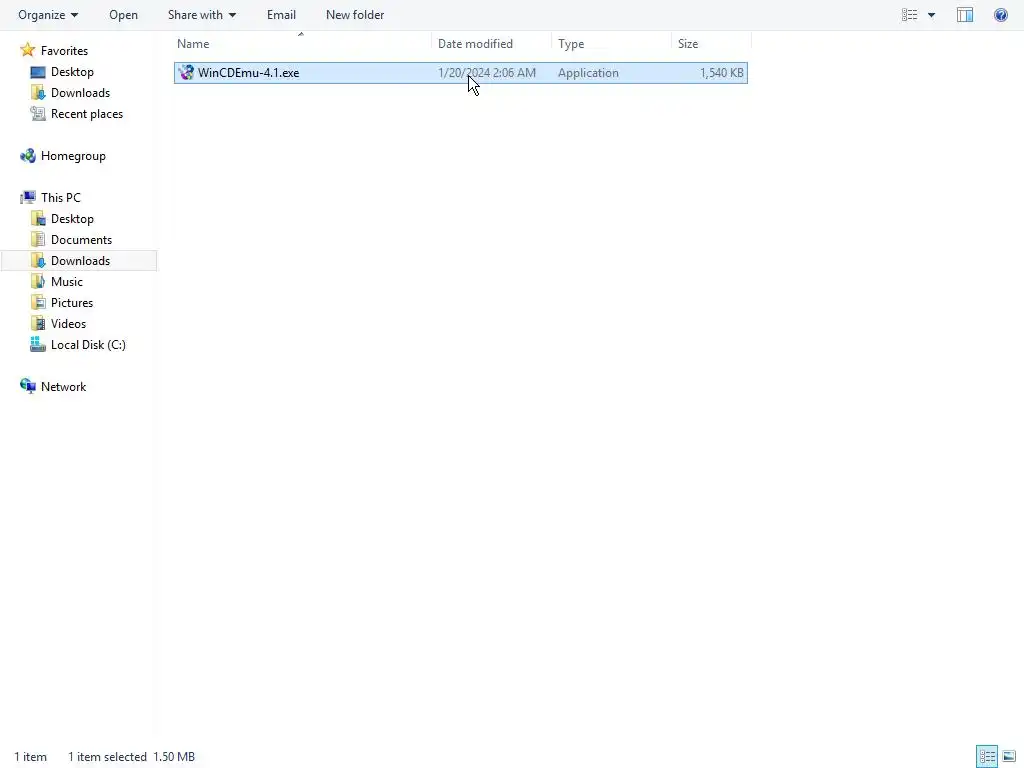This screenshot has width=1024, height=768.
Task: Open Recent places in Favorites
Action: tap(87, 114)
